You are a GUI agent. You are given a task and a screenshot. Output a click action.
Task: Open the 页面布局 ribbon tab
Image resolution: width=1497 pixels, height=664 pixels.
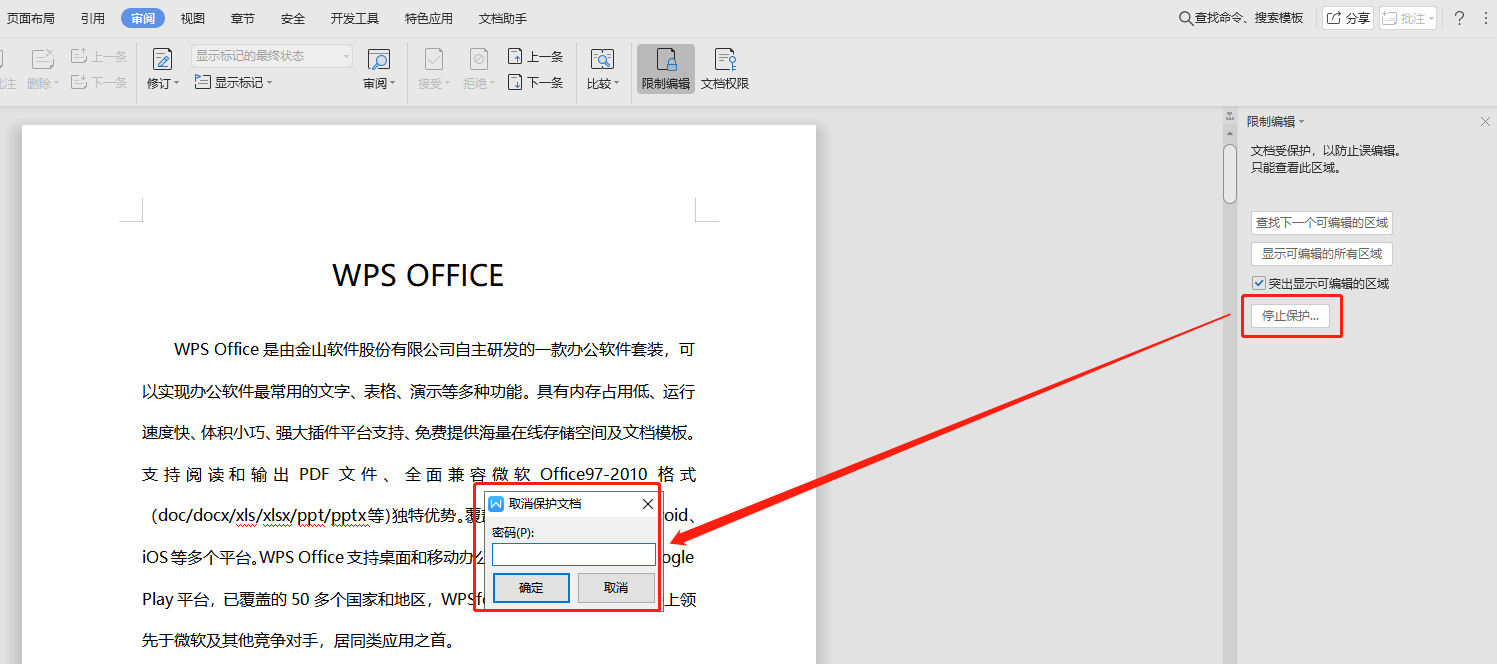coord(30,18)
